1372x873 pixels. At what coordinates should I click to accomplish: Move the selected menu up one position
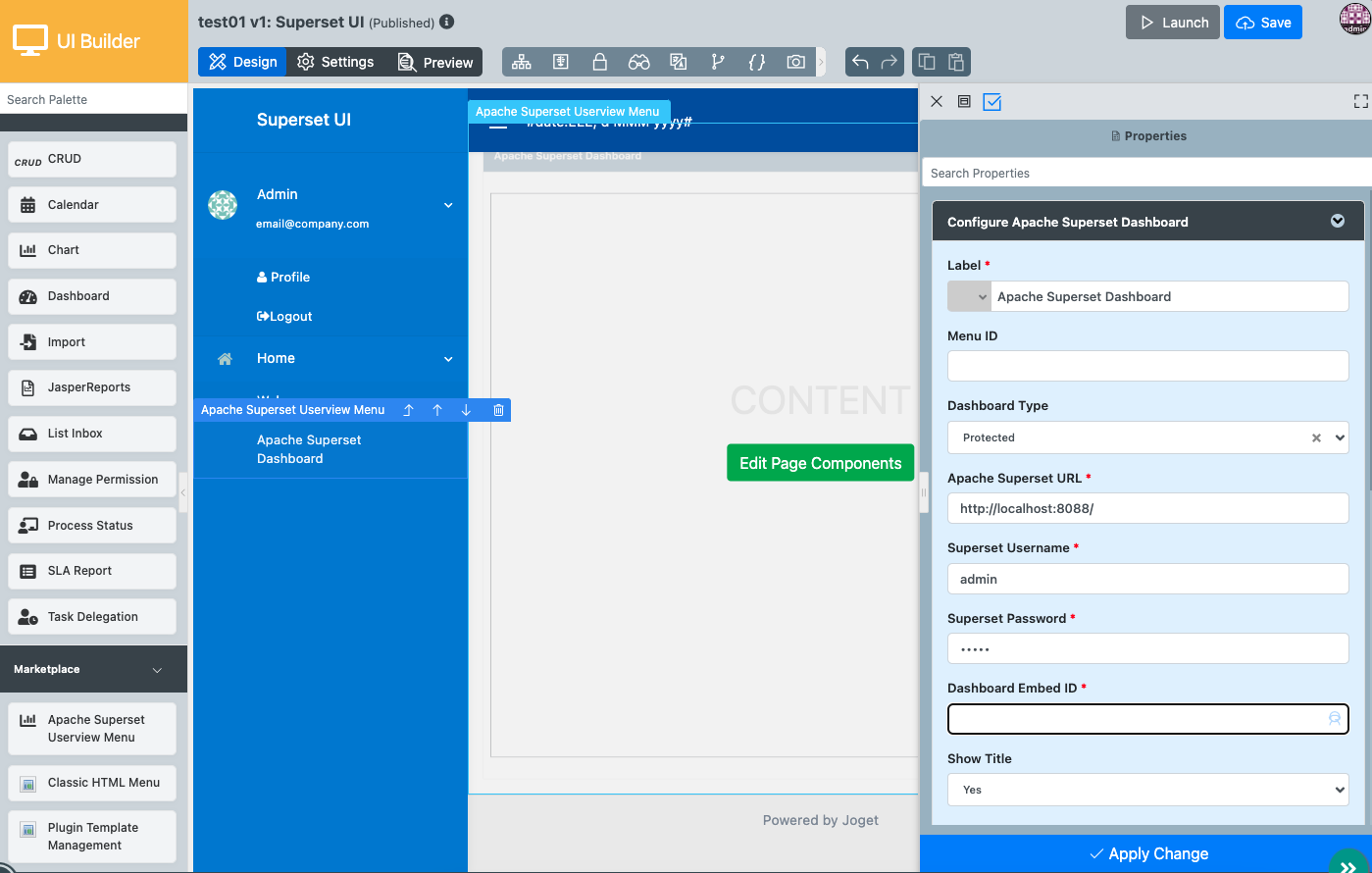point(437,410)
